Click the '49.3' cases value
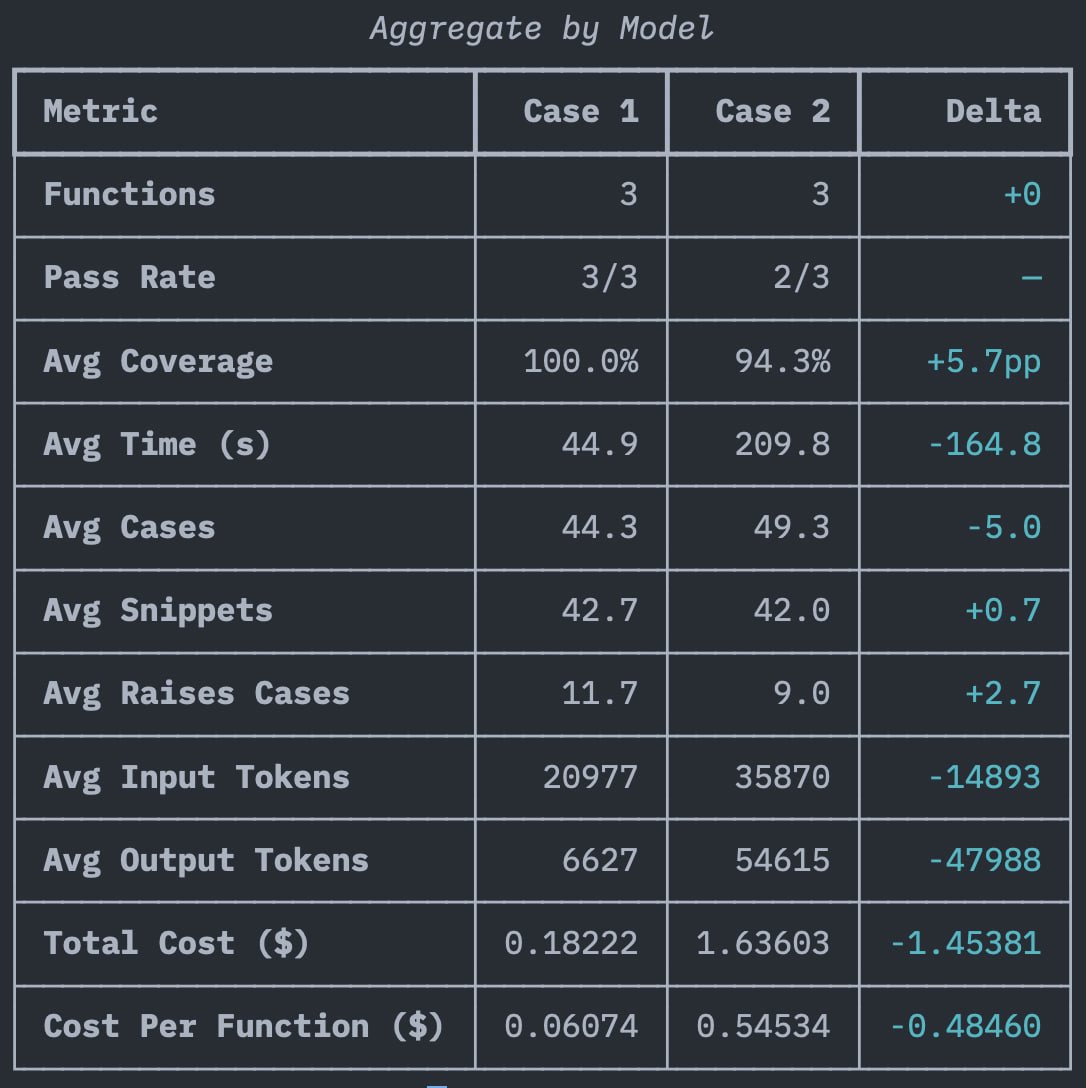1086x1088 pixels. 792,527
